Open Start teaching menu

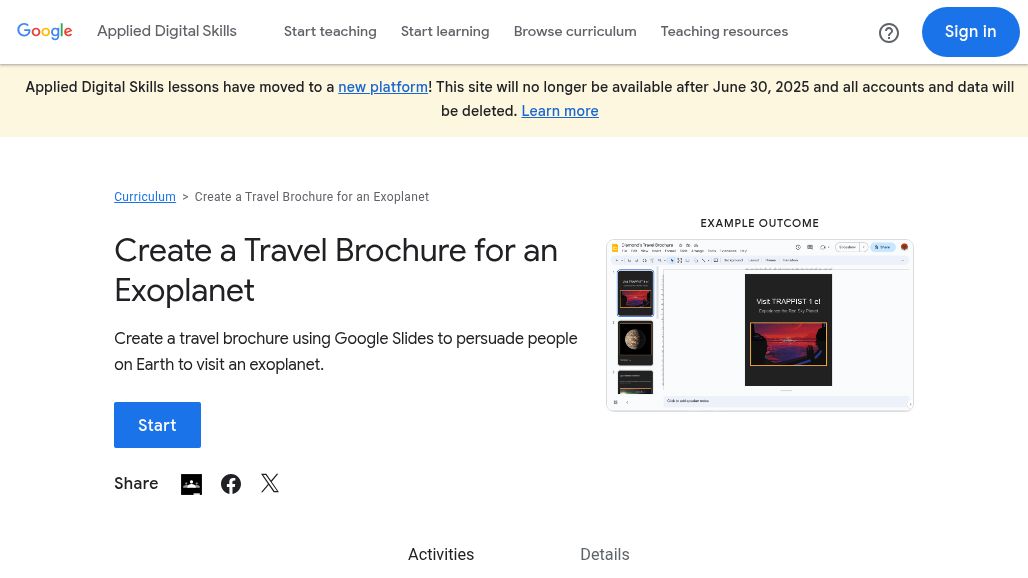click(x=330, y=31)
